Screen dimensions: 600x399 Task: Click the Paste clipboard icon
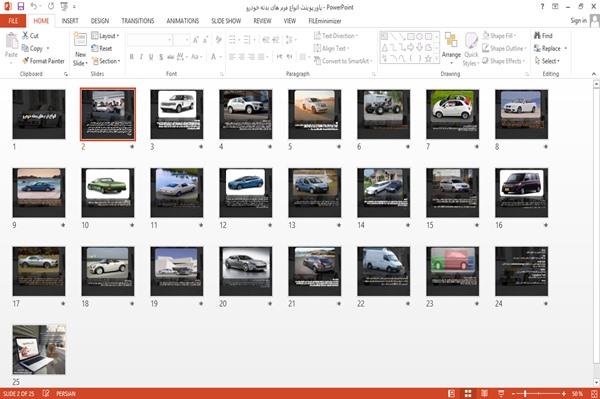pos(11,41)
